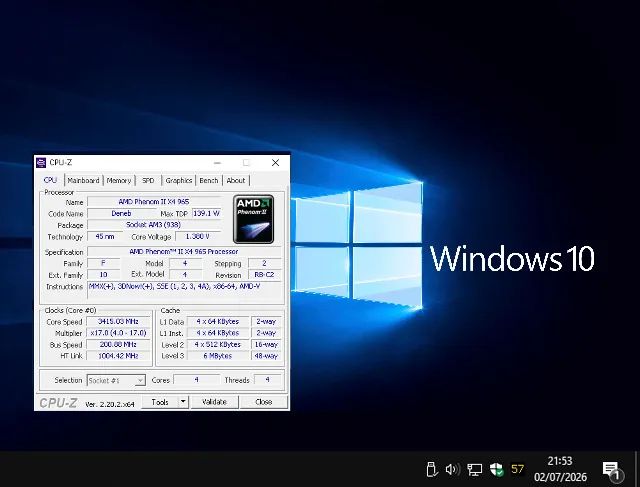The height and width of the screenshot is (487, 640).
Task: Click the Level 3 value 6 MBytes
Action: 218,356
